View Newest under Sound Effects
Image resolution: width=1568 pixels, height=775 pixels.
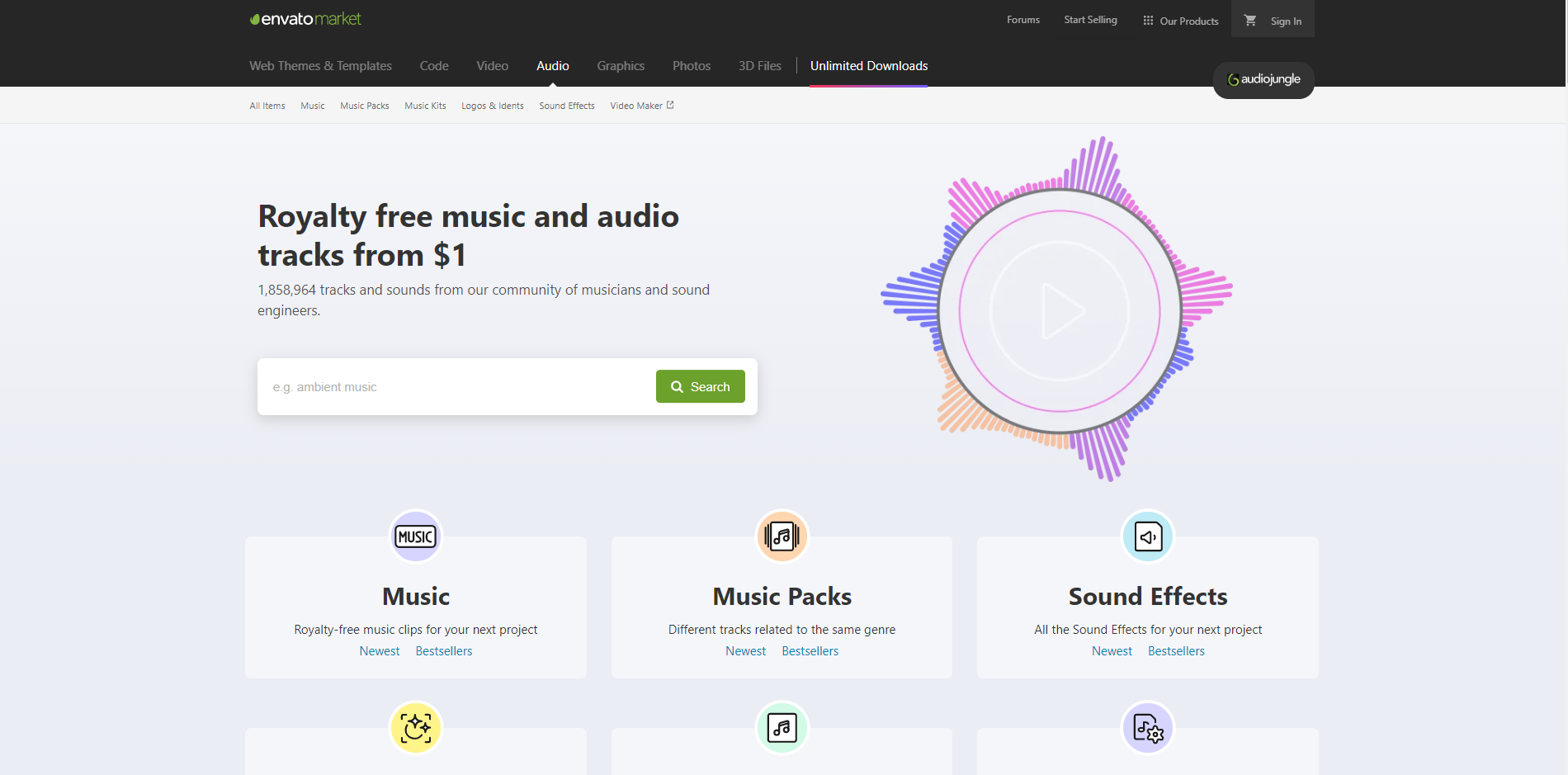click(1112, 651)
